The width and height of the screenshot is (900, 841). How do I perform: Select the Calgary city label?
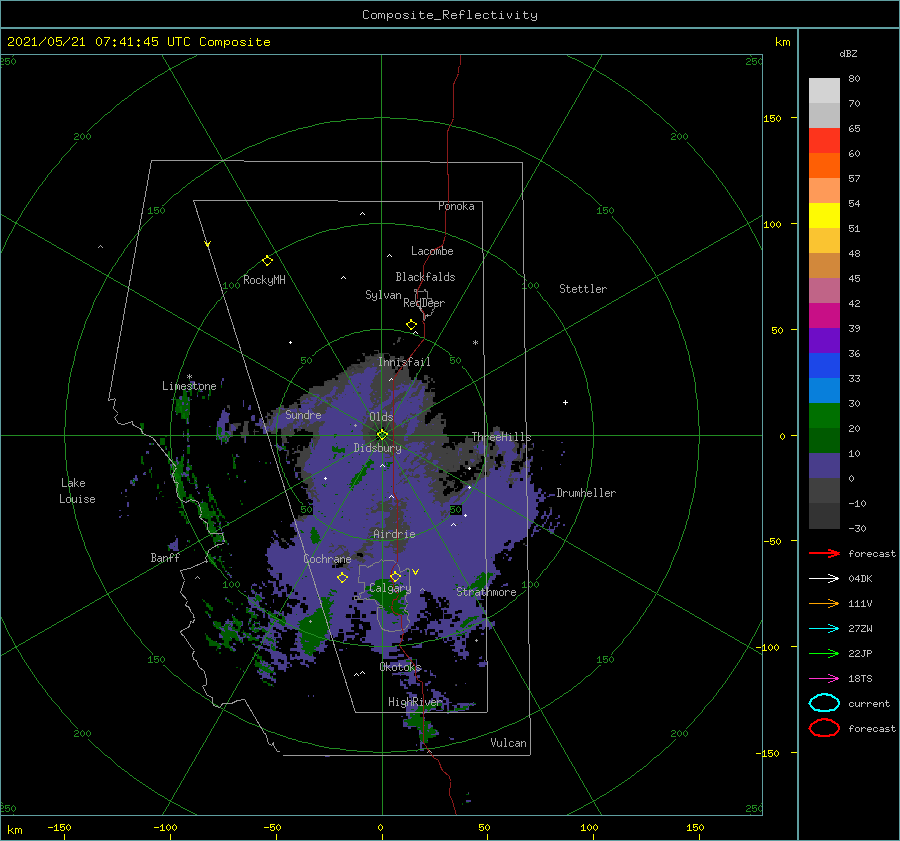[x=390, y=588]
